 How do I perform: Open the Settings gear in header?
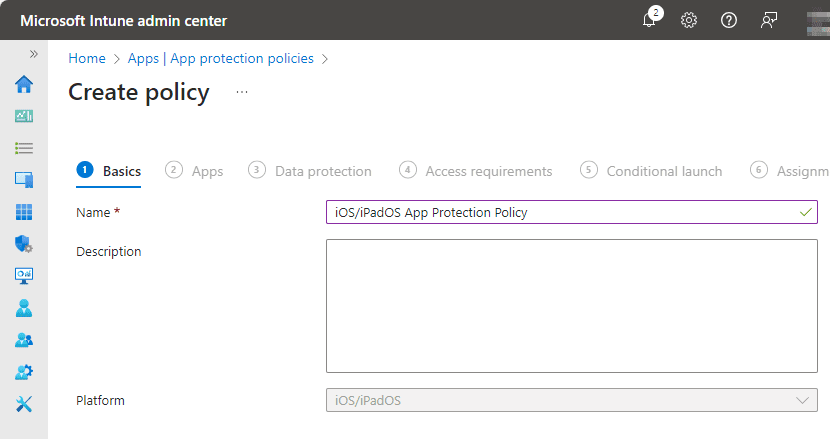[x=689, y=20]
